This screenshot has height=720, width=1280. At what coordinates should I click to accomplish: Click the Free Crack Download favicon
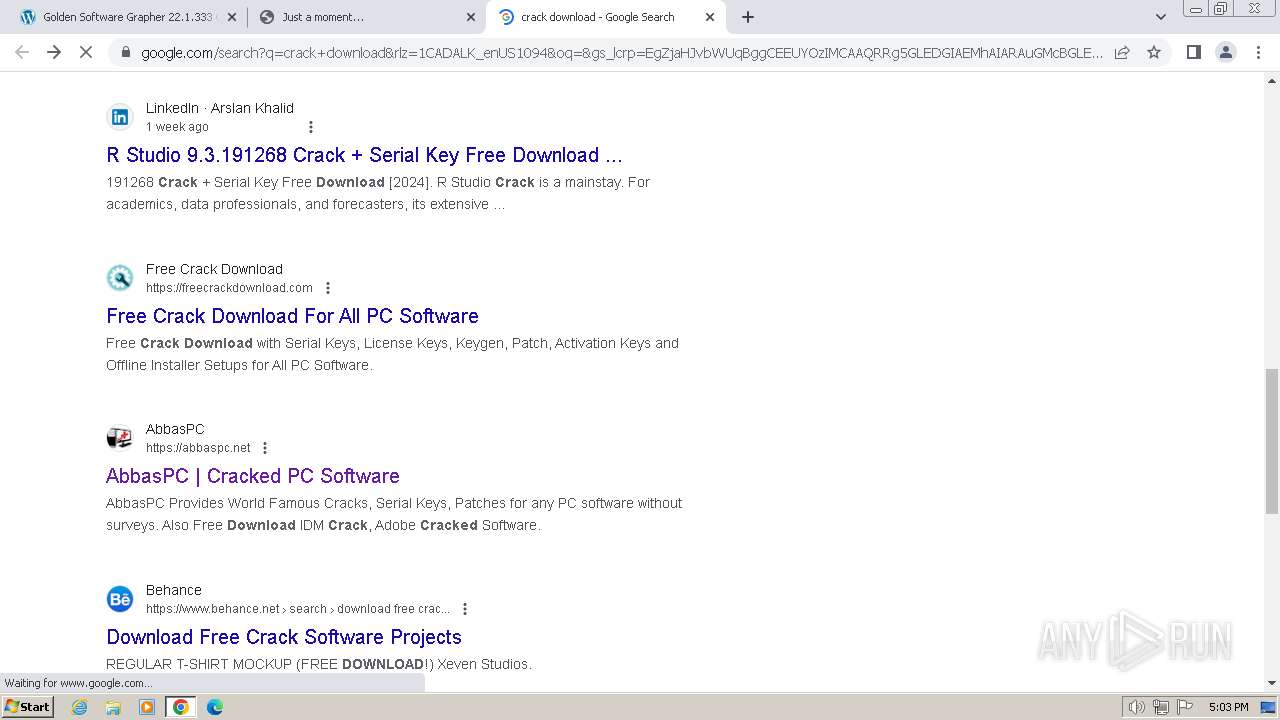coord(120,278)
